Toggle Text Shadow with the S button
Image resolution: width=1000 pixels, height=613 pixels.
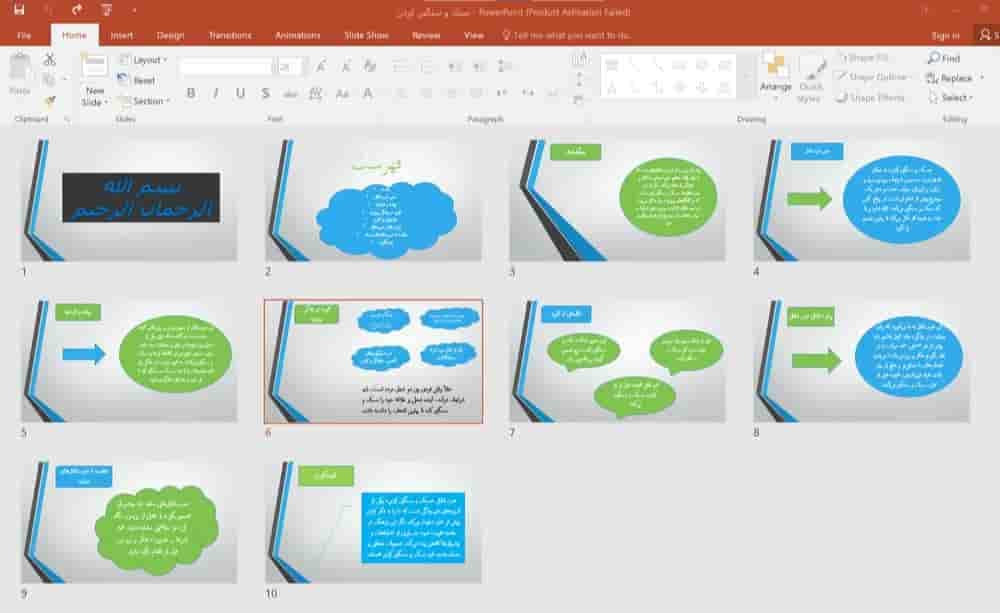click(x=265, y=93)
